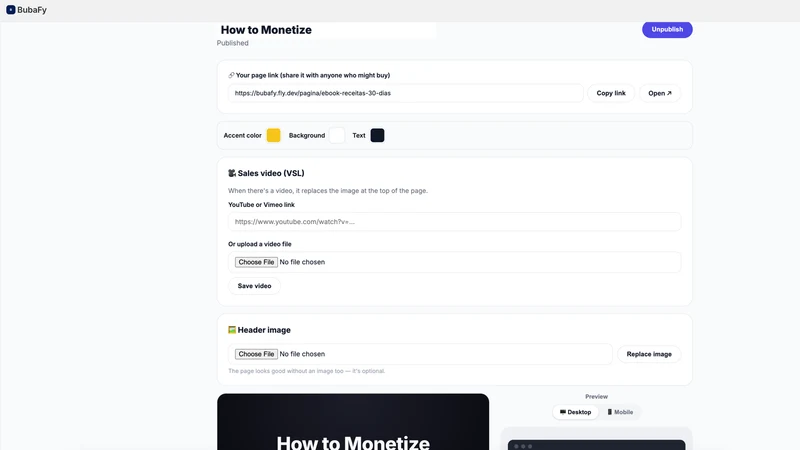Click the Preview label
The image size is (800, 450).
tap(596, 396)
